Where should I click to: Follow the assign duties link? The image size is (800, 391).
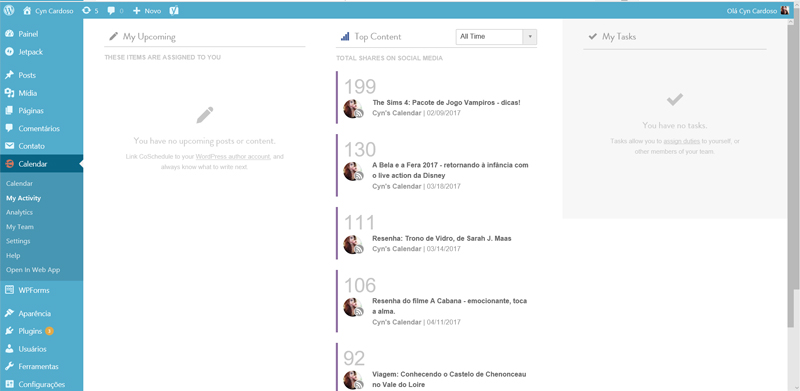pyautogui.click(x=681, y=141)
